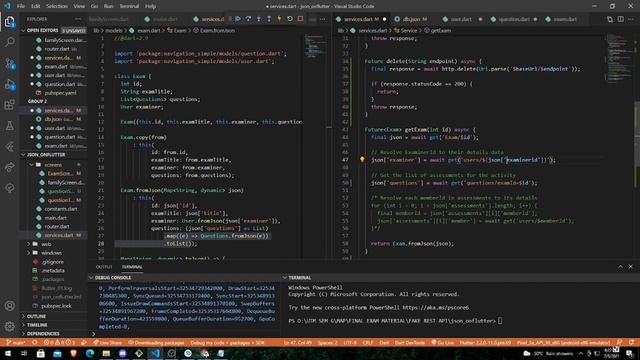Click Dart DevTools in status bar
This screenshot has height=360, width=640.
point(409,343)
